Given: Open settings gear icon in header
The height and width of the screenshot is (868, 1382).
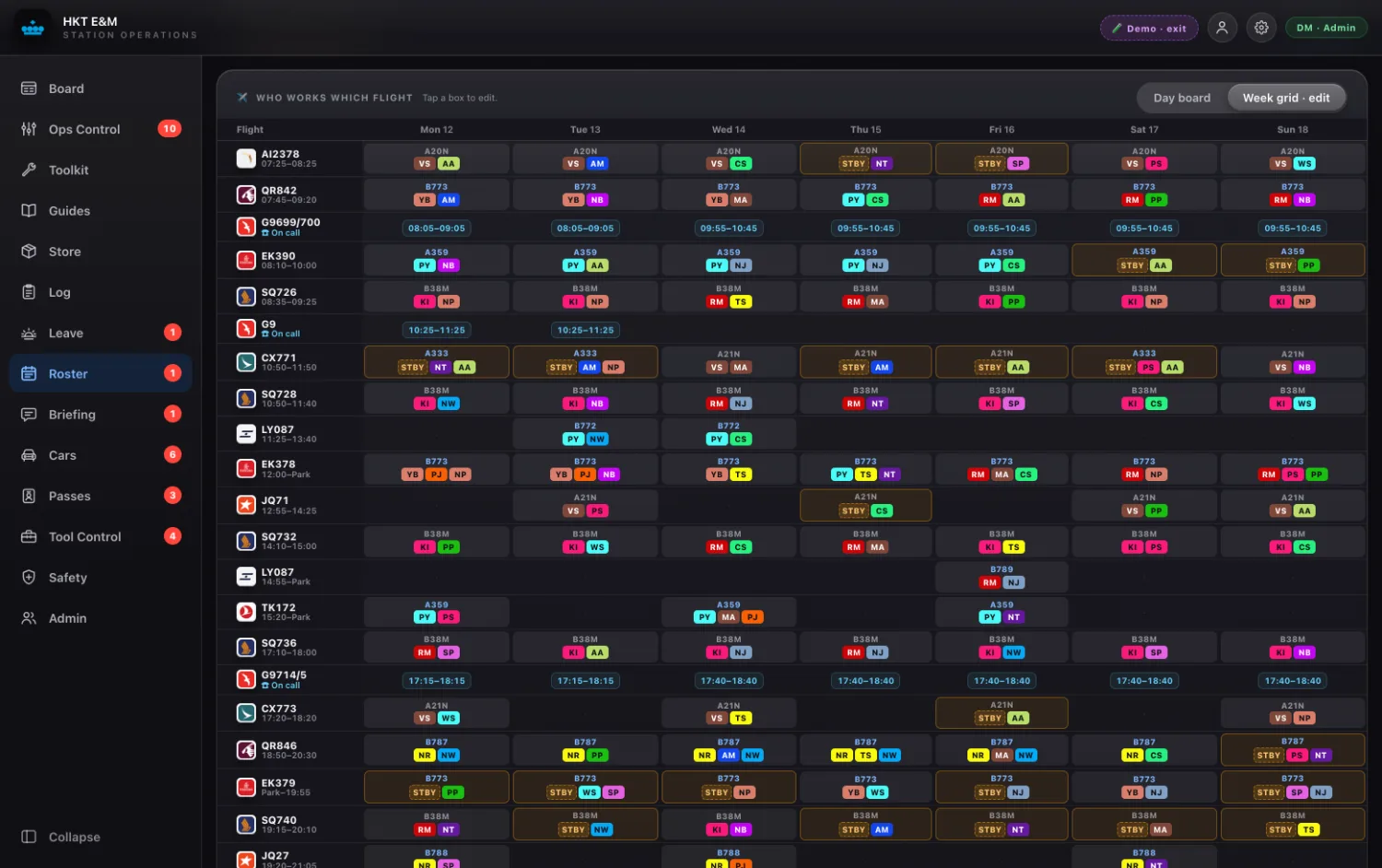Looking at the screenshot, I should point(1261,28).
